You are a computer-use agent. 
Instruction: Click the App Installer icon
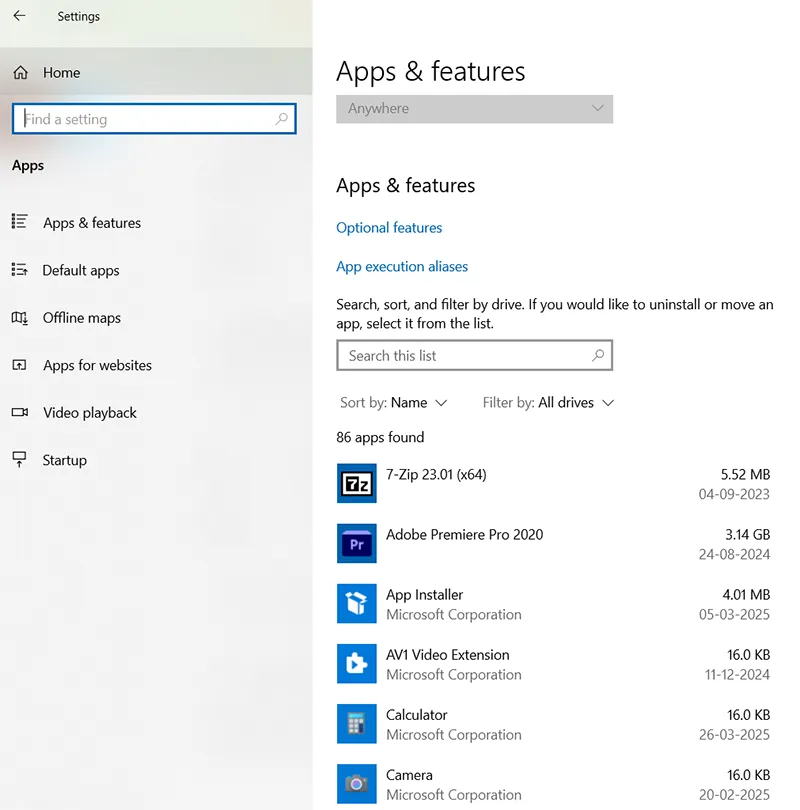click(x=356, y=603)
